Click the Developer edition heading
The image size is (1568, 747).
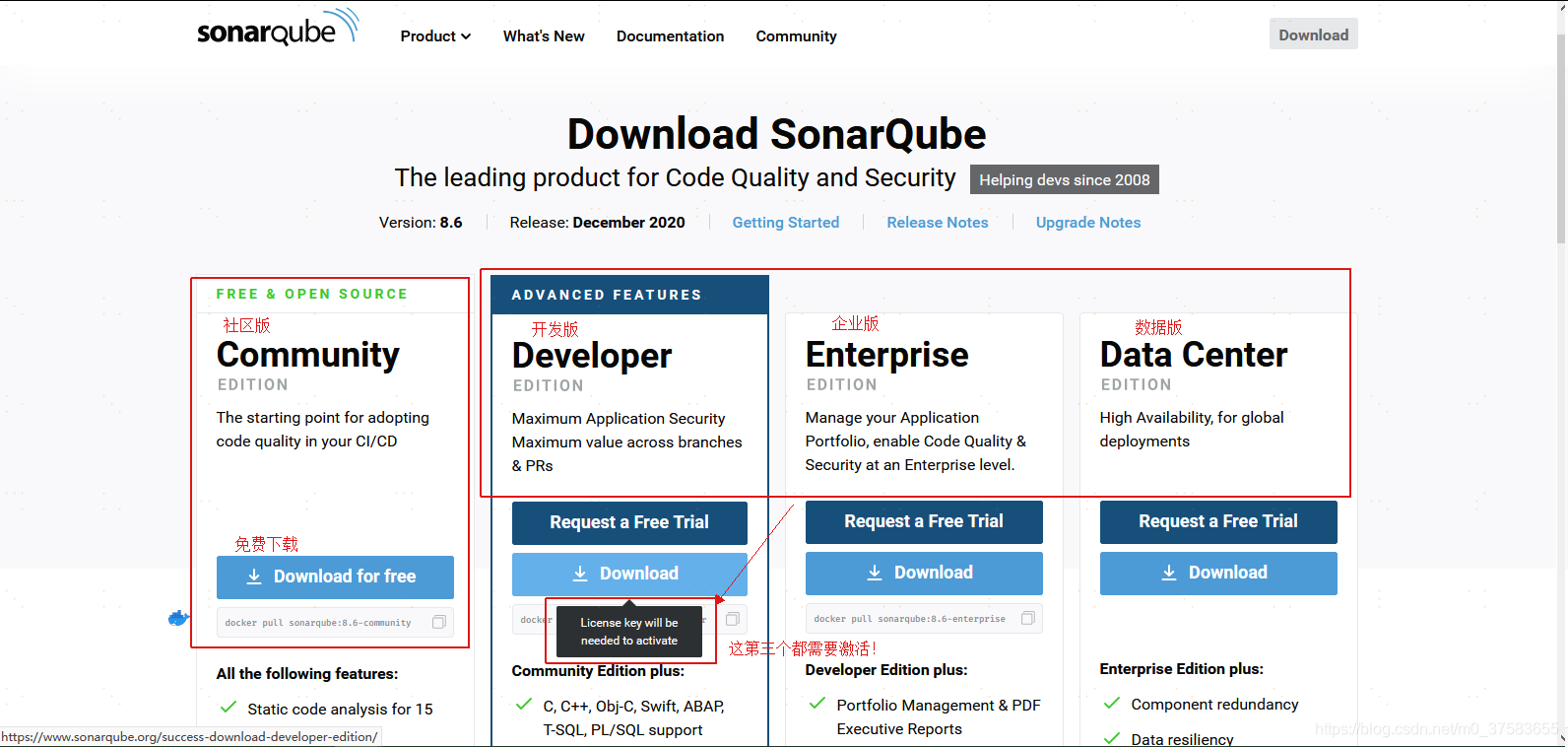click(x=592, y=356)
